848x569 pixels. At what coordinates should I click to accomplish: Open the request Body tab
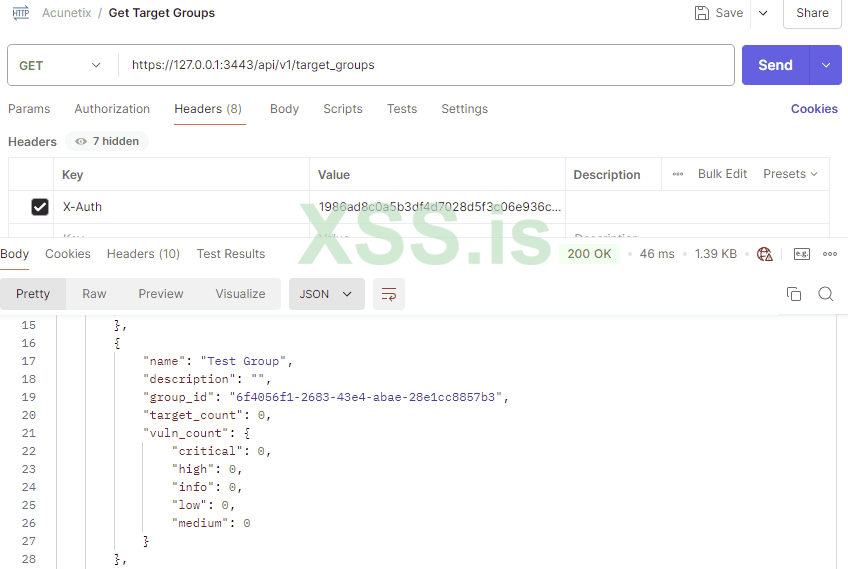coord(284,109)
